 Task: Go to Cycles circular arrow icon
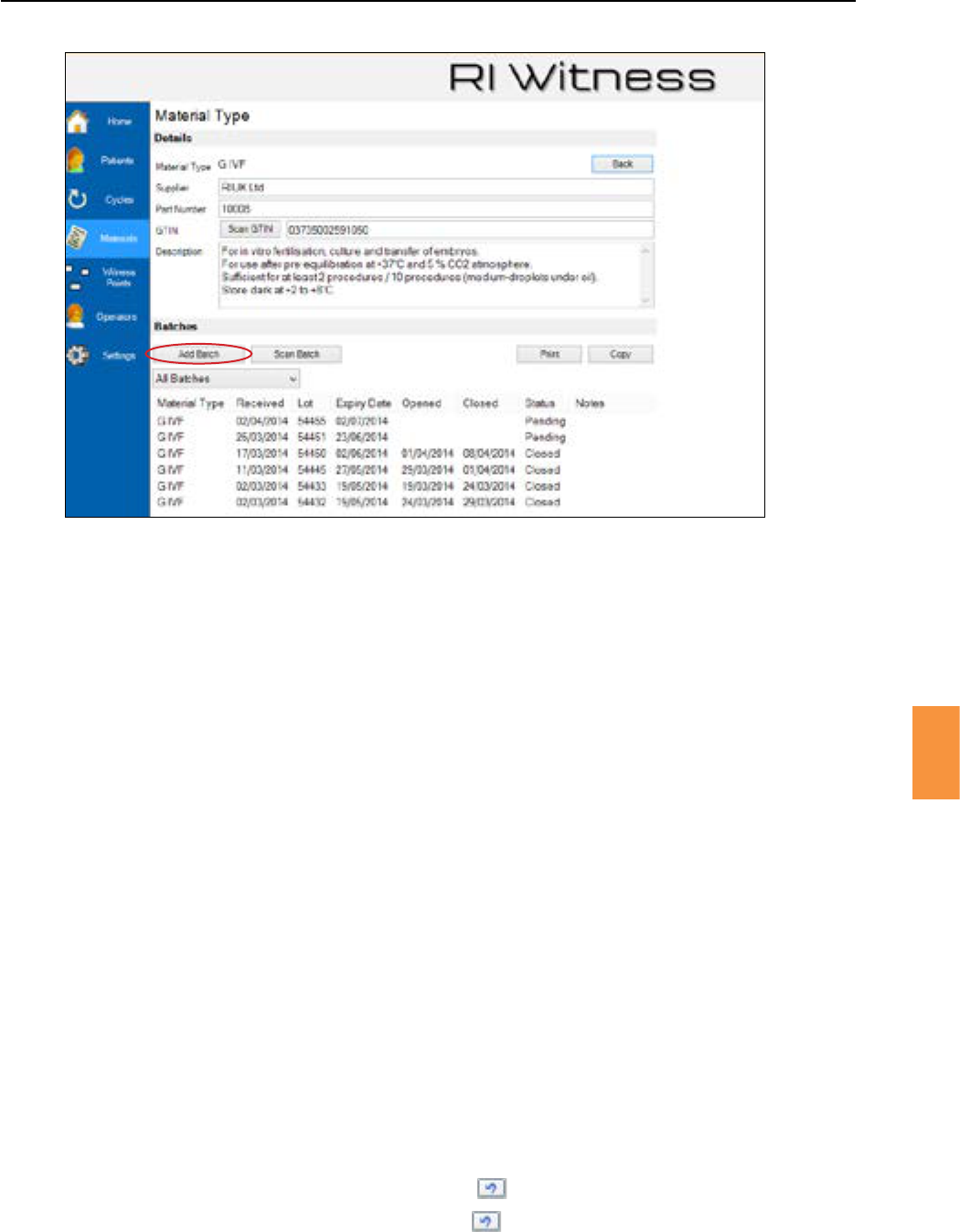[78, 199]
